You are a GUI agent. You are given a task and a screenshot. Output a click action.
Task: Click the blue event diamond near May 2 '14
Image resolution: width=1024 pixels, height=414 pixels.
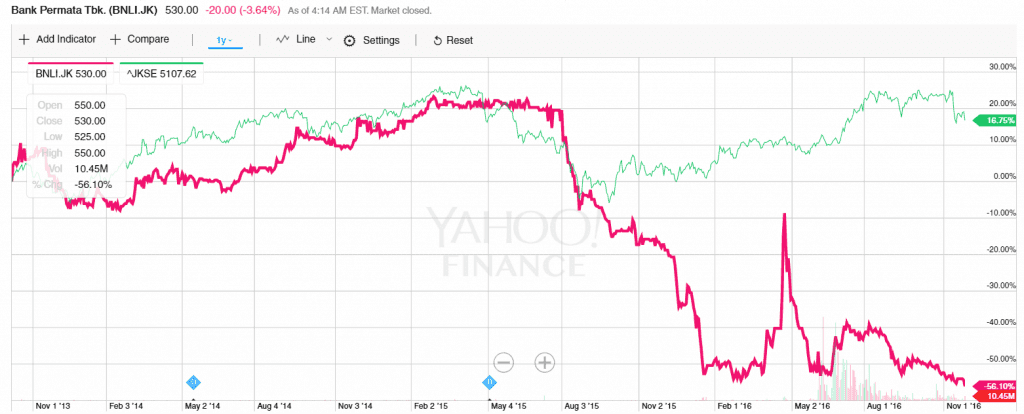[194, 382]
